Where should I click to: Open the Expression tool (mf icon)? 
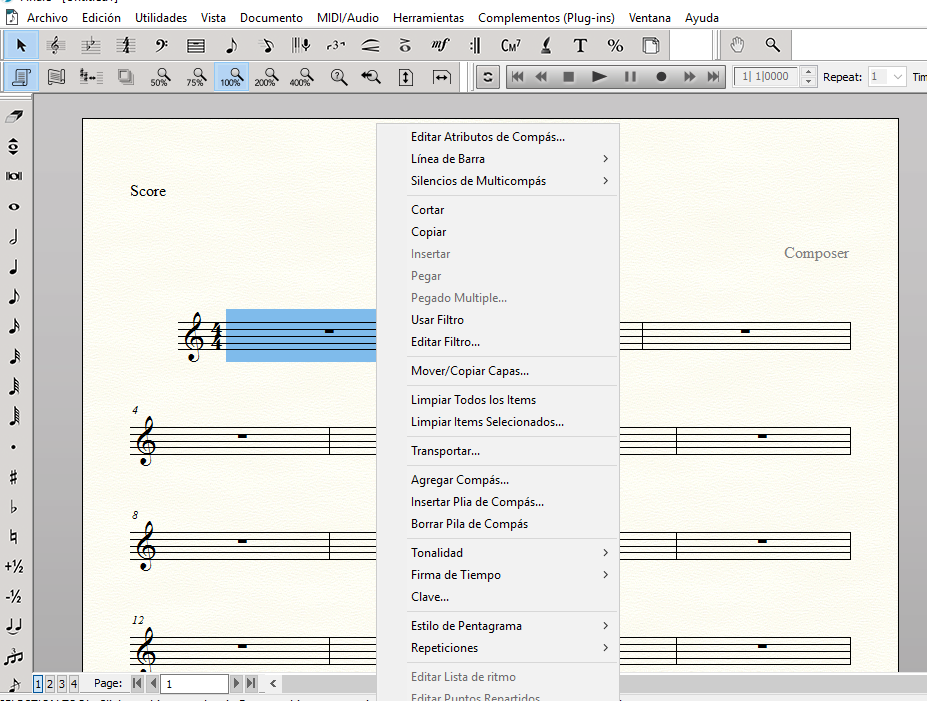440,45
